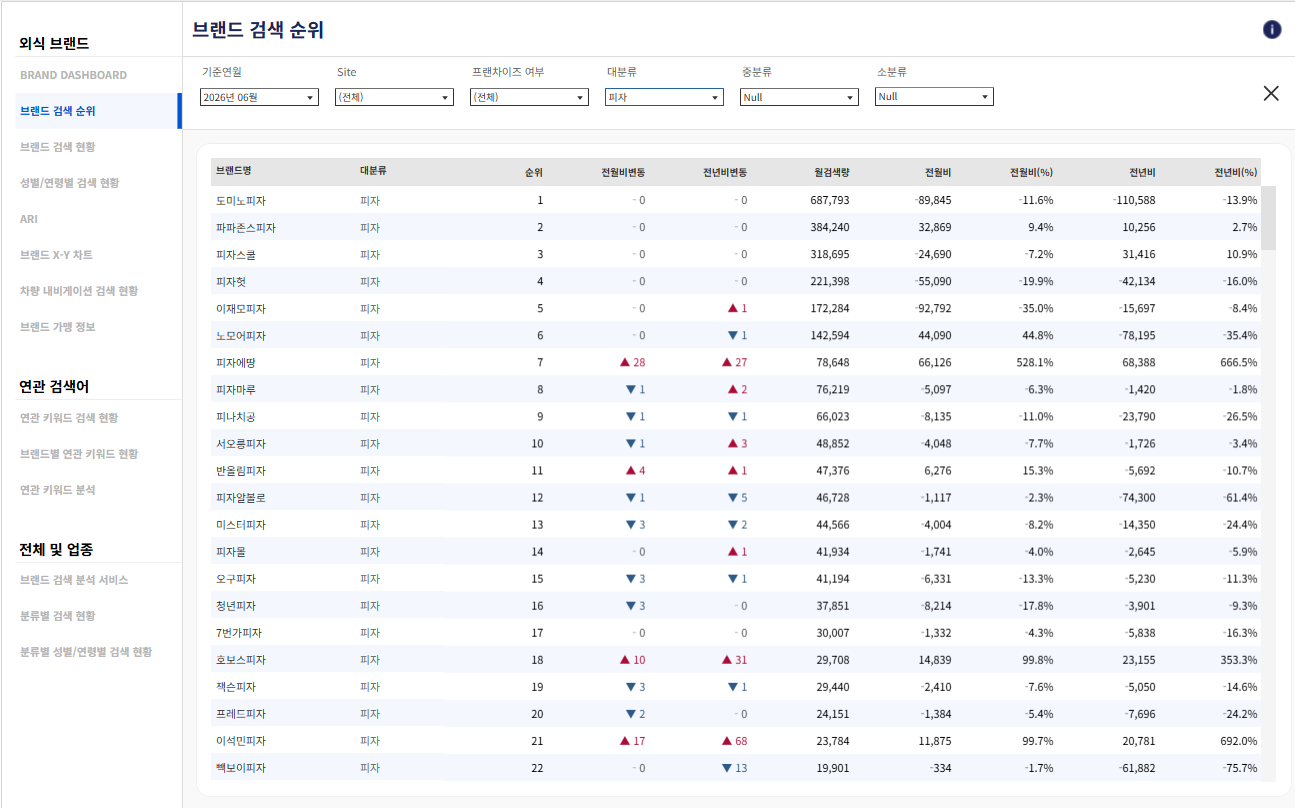Click the 피자알볼로 brand name
Viewport: 1295px width, 808px height.
pos(240,498)
